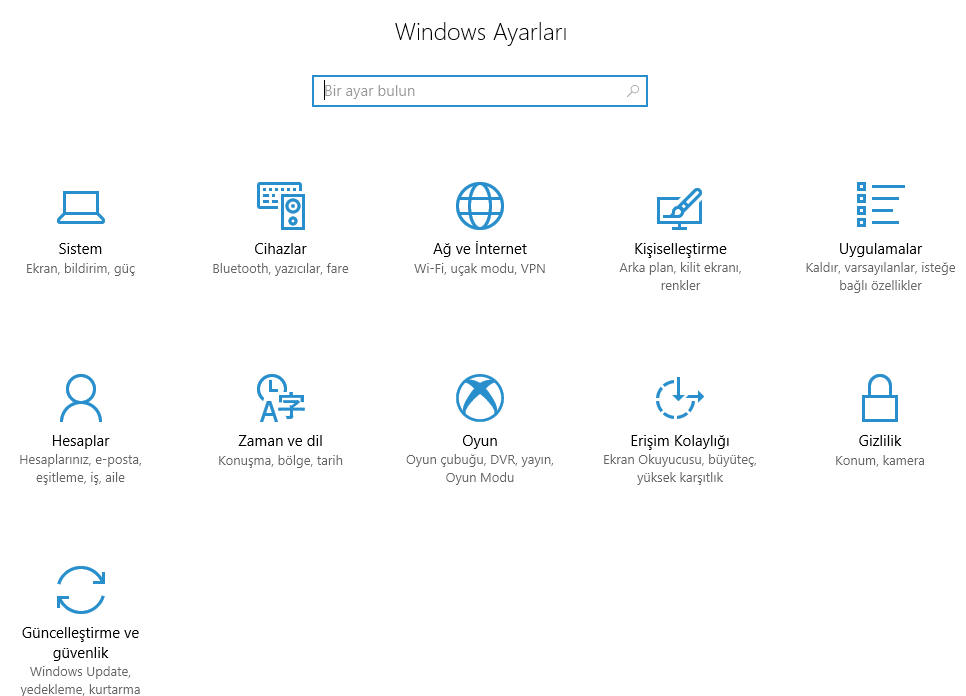The width and height of the screenshot is (966, 696).
Task: Open Gizlilik privacy lock icon
Action: [880, 397]
